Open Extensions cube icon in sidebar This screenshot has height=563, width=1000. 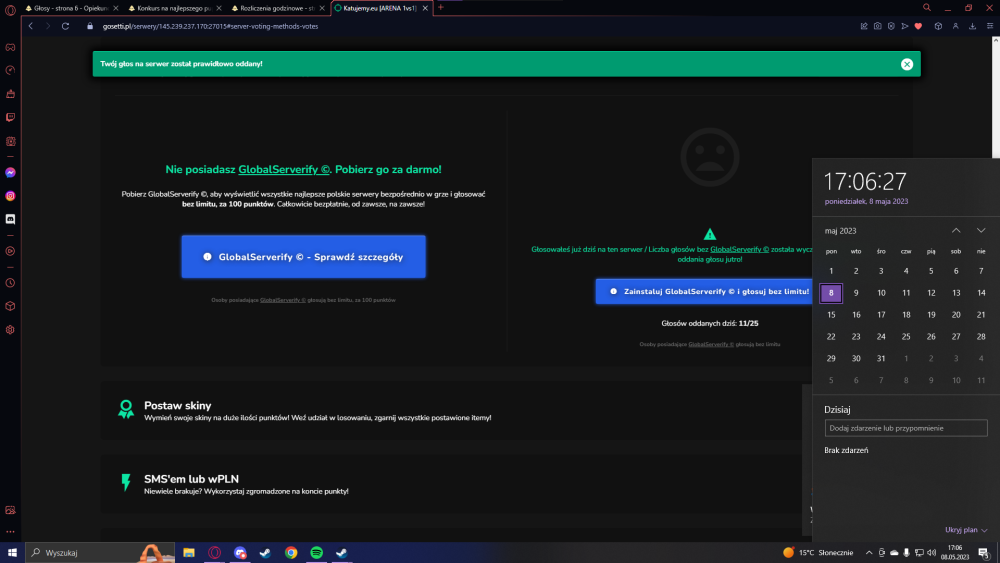tap(10, 306)
